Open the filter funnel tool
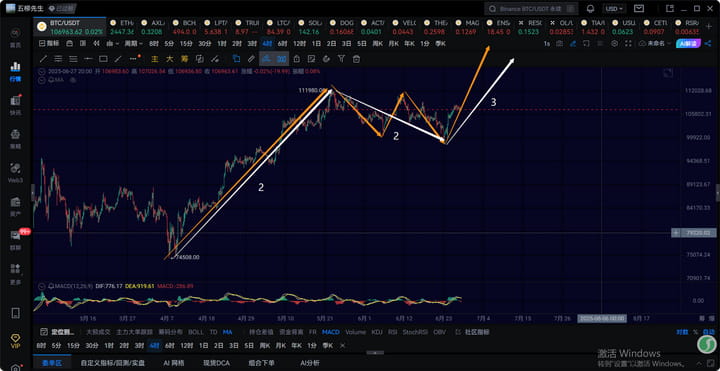This screenshot has height=371, width=720. [341, 59]
